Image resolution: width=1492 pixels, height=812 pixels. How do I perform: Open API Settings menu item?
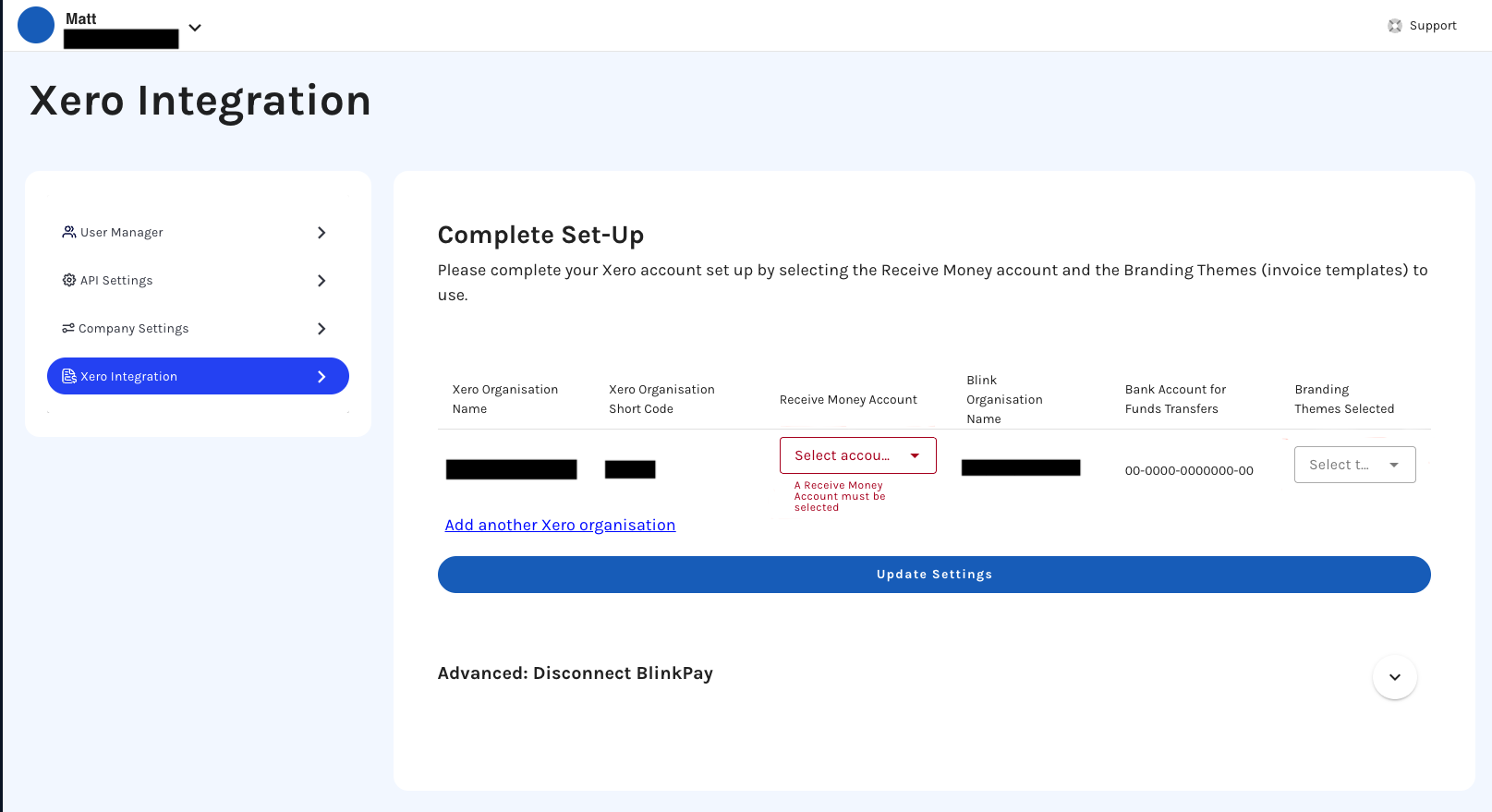(x=198, y=280)
